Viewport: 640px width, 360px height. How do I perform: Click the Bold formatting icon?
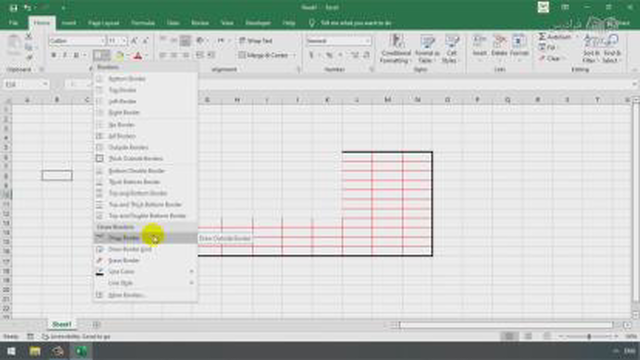tap(53, 55)
